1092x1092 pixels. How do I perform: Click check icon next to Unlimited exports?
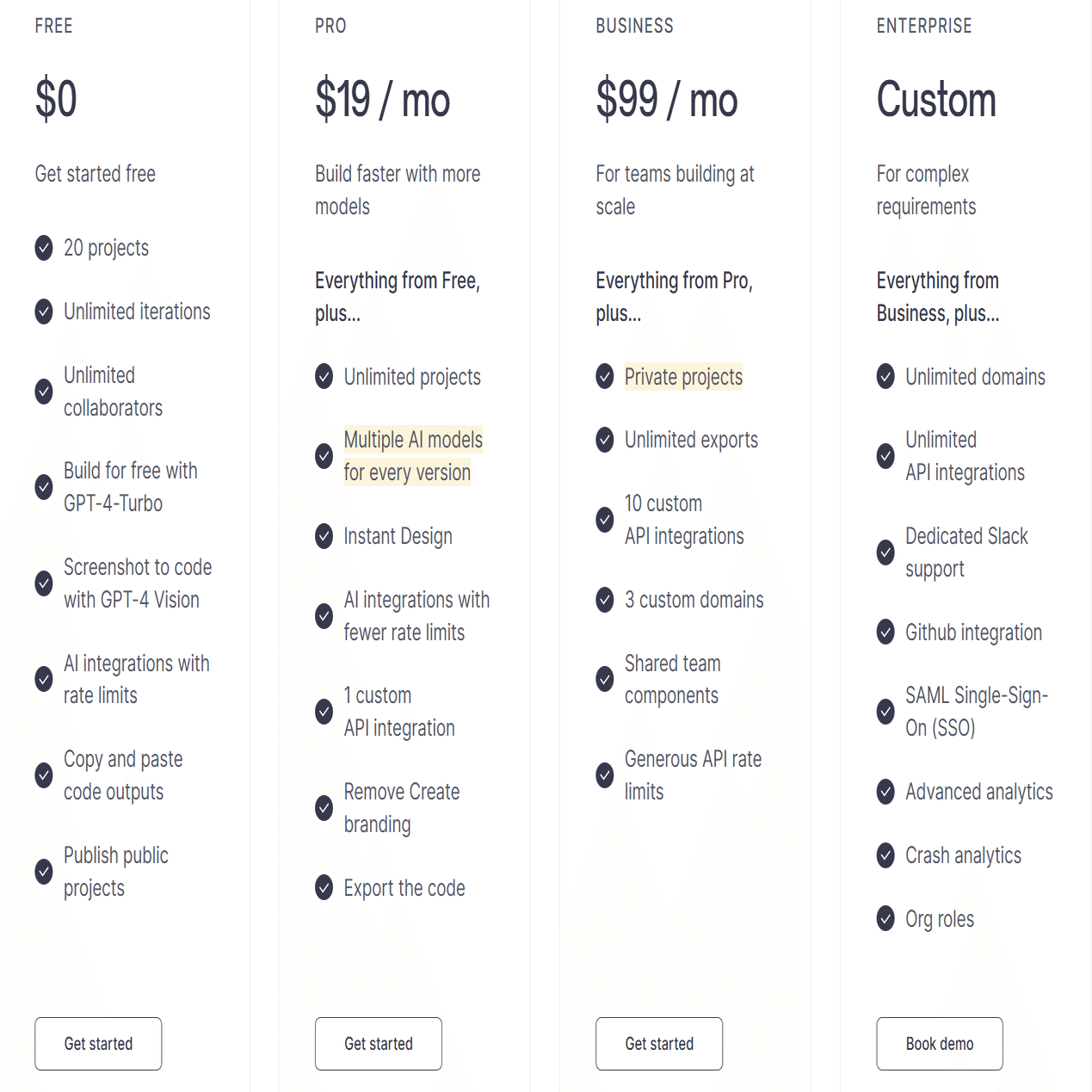[x=605, y=440]
